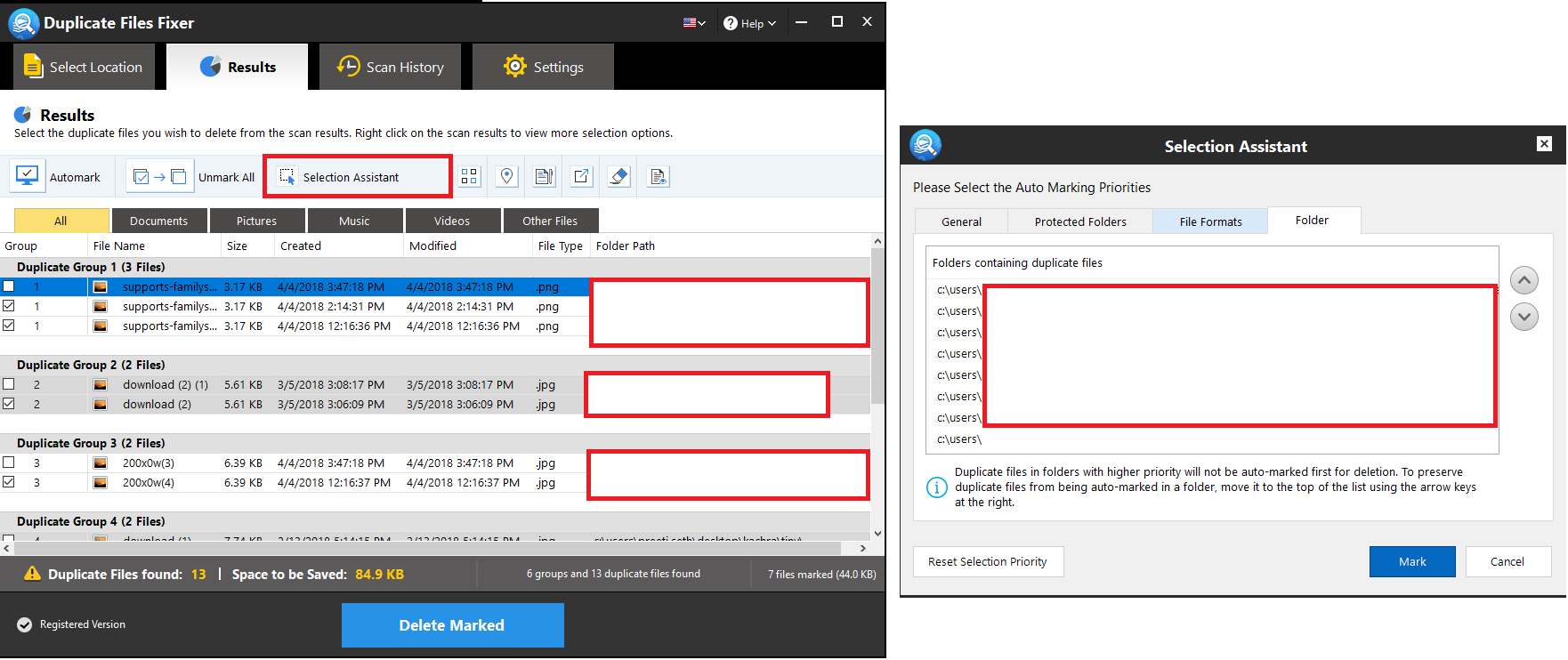The image size is (1568, 660).
Task: Click the eraser toolbar icon
Action: [x=619, y=176]
